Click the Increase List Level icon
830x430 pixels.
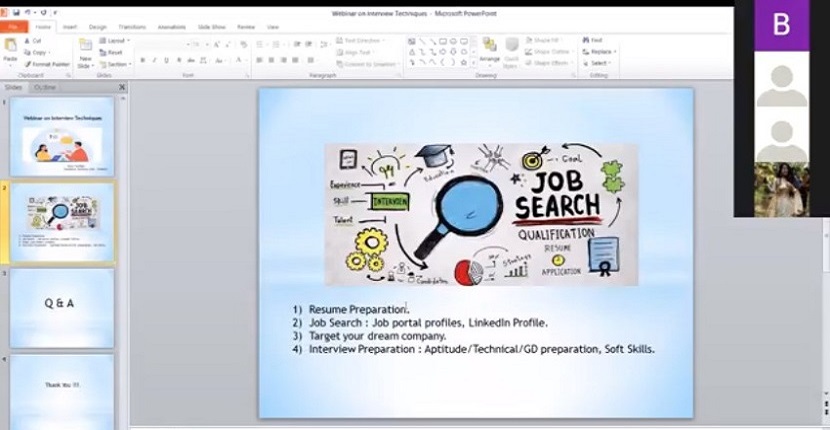coord(309,44)
